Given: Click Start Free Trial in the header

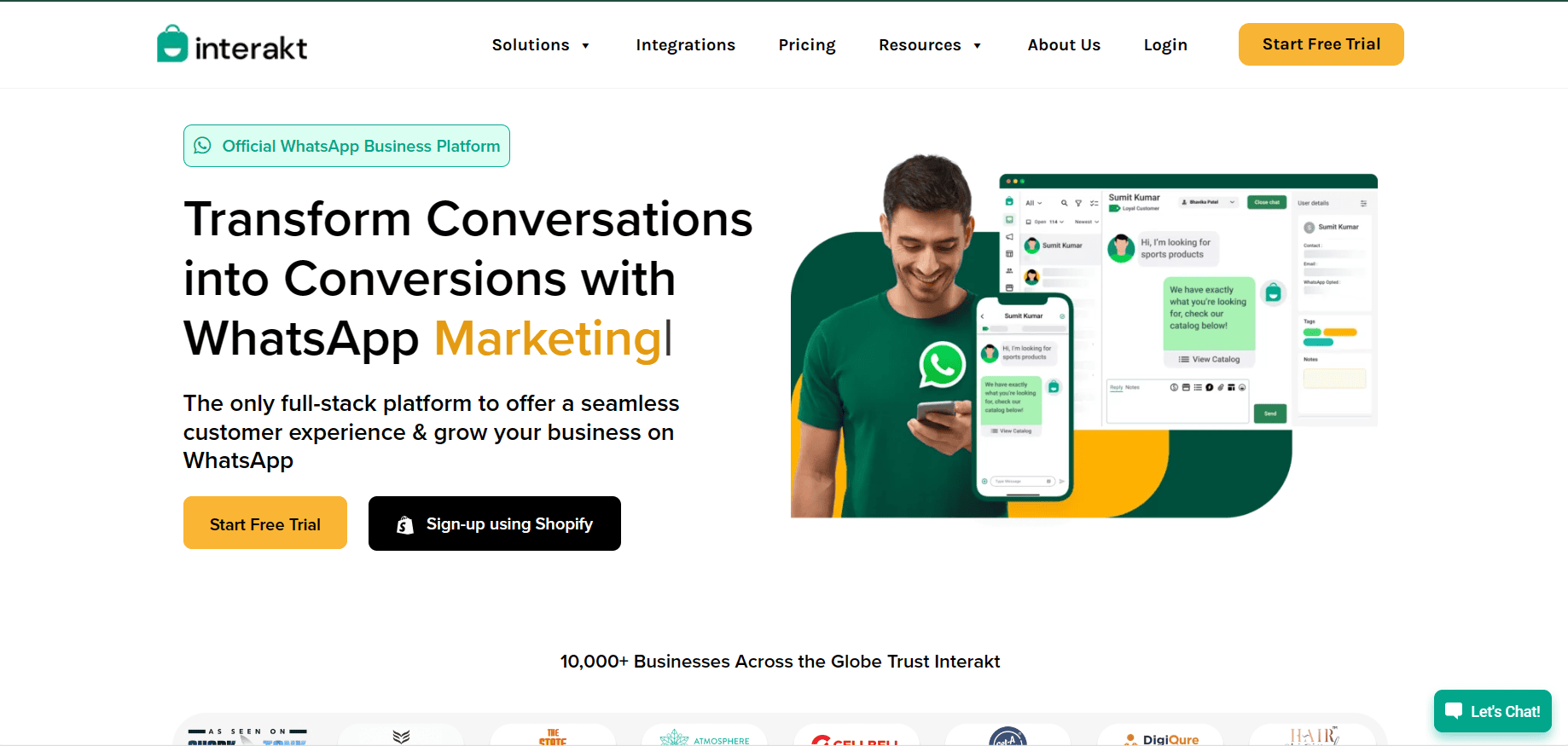Looking at the screenshot, I should point(1321,44).
